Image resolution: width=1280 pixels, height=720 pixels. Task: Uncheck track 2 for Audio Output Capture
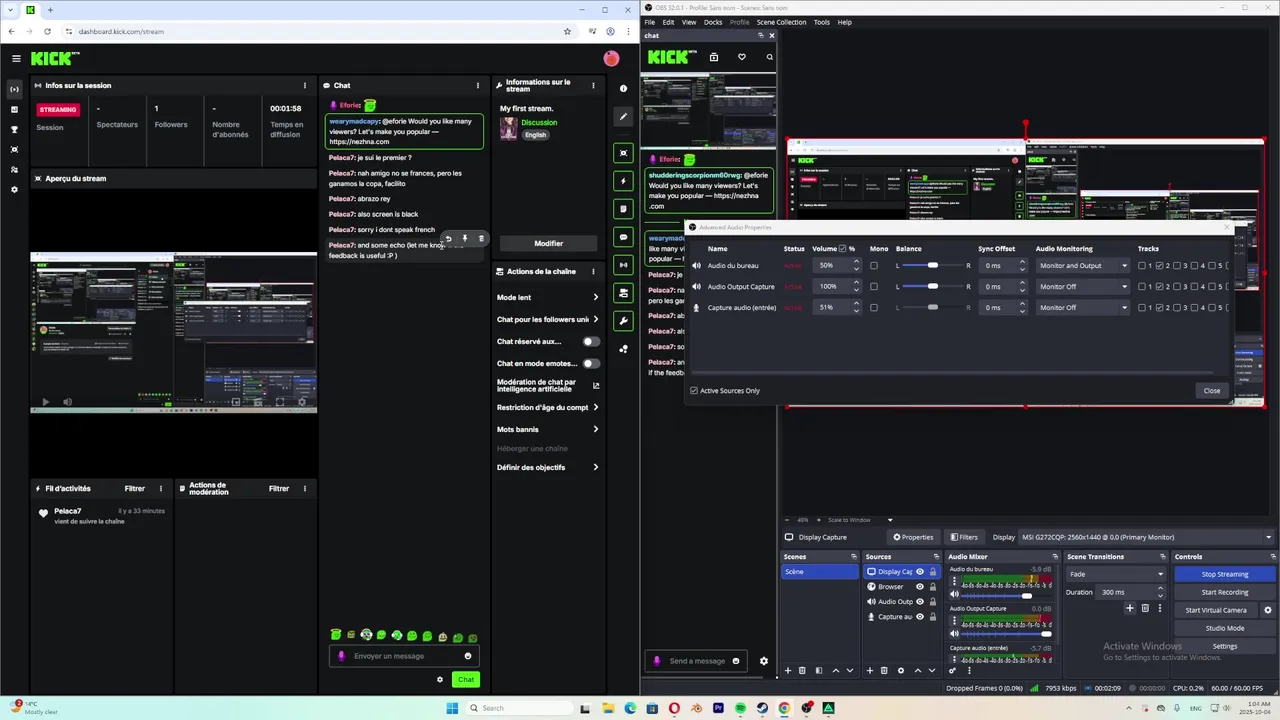(x=1159, y=287)
